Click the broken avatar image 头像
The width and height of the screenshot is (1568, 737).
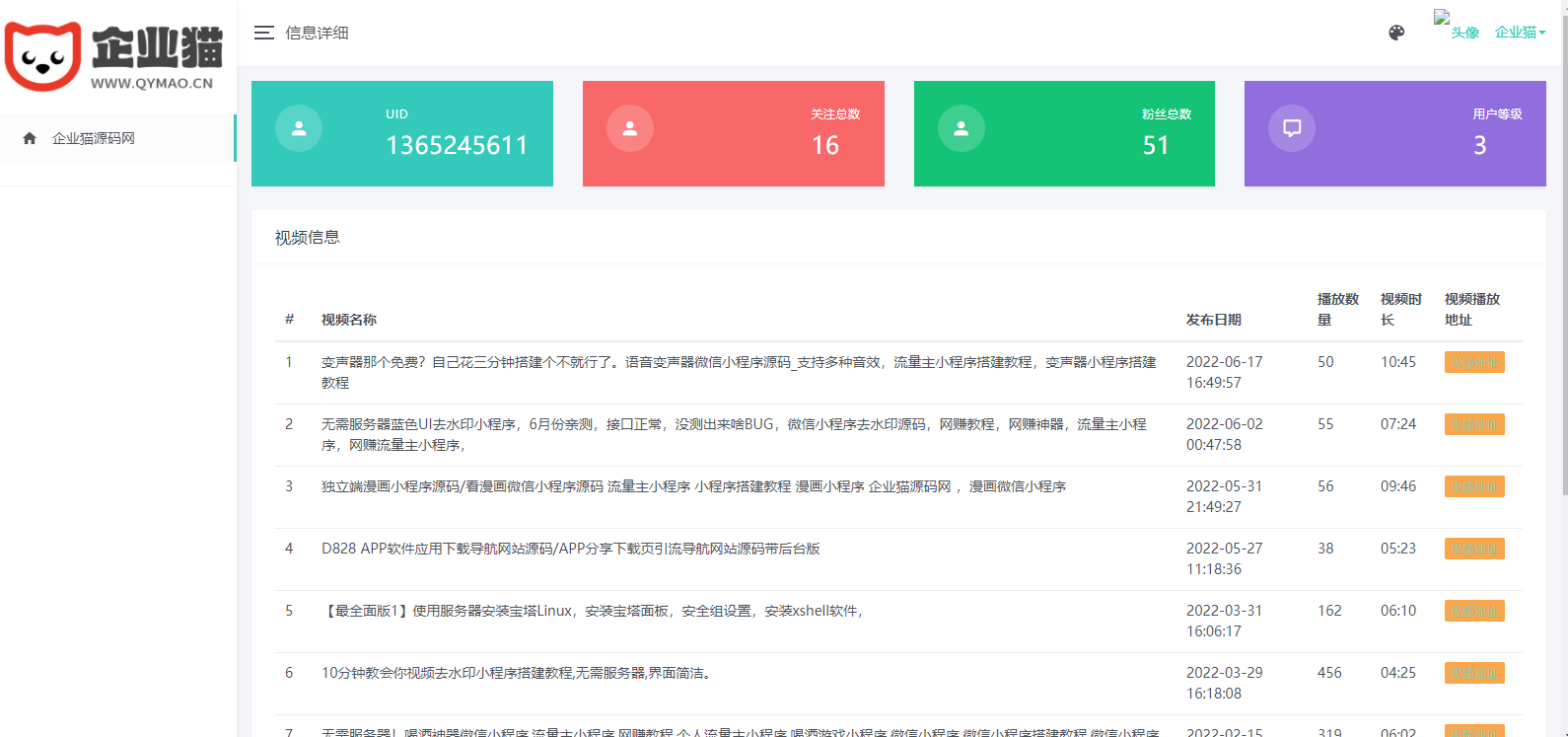click(1456, 26)
